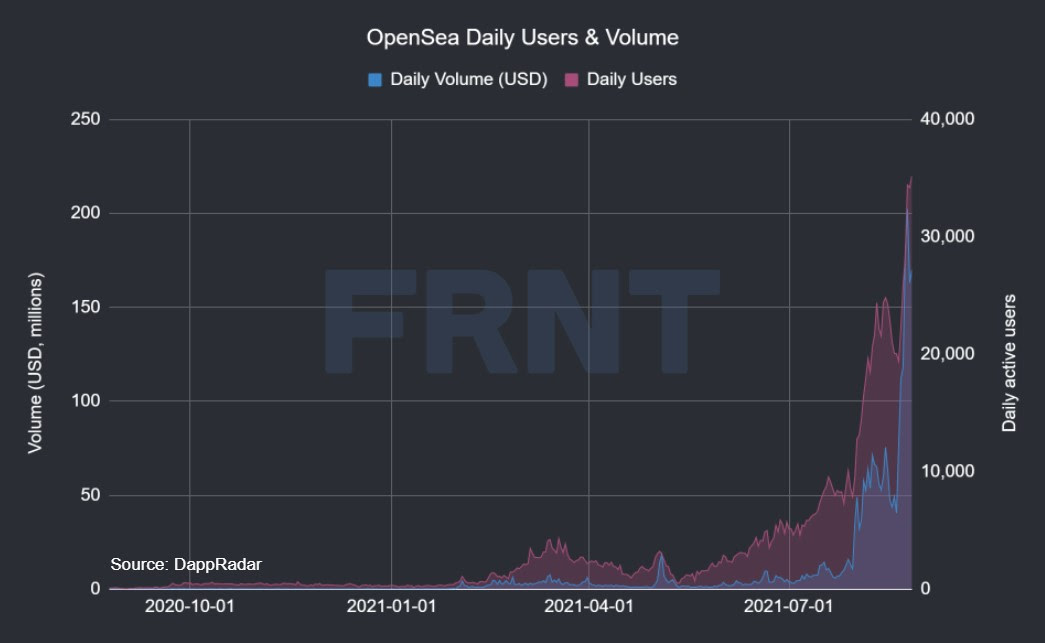Toggle the Daily Volume (USD) legend label

[468, 79]
